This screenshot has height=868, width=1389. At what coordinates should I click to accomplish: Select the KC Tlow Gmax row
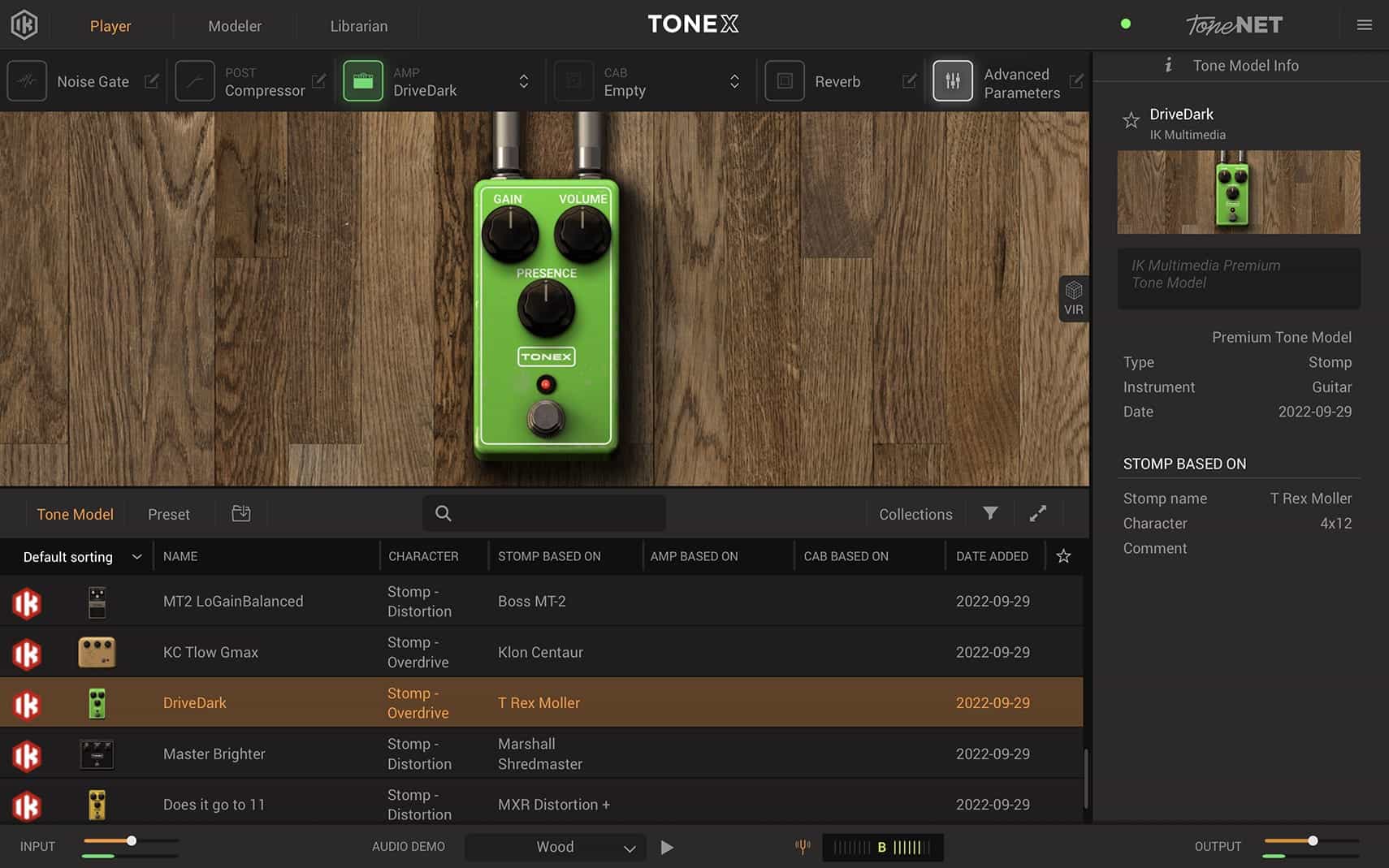pos(541,652)
